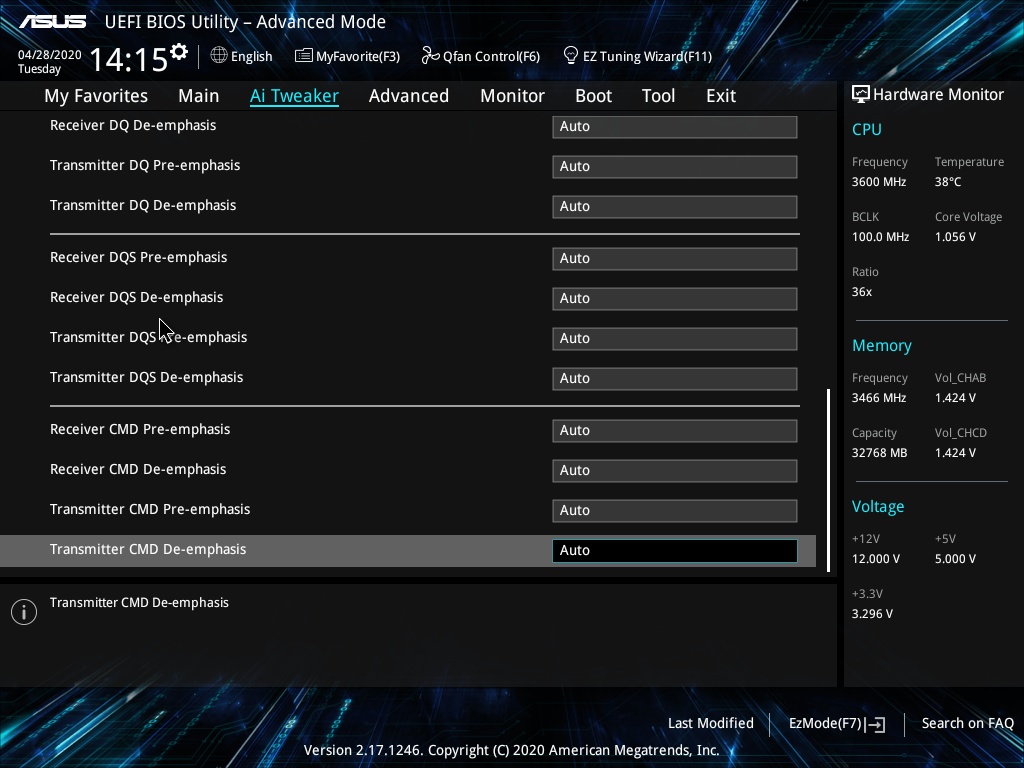This screenshot has width=1024, height=768.
Task: Open Transmitter DQS Pre-emphasis dropdown
Action: coord(675,338)
